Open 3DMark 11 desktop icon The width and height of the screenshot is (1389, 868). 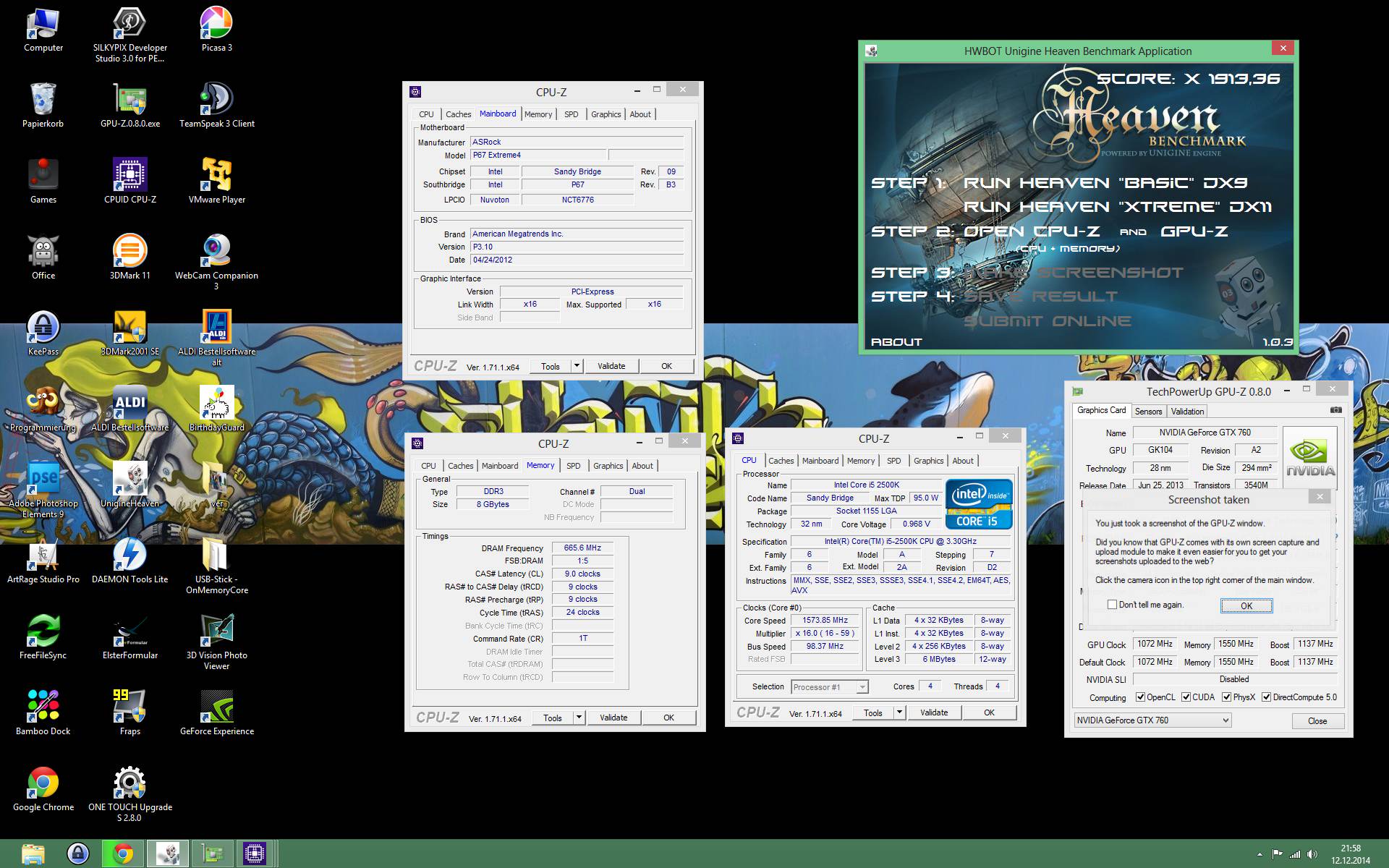(130, 258)
